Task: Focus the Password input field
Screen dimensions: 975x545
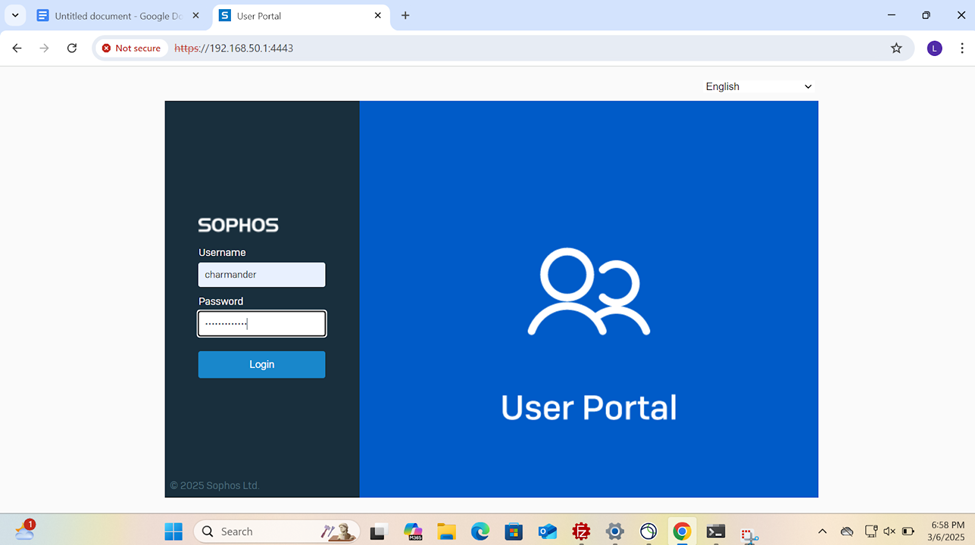Action: click(261, 324)
